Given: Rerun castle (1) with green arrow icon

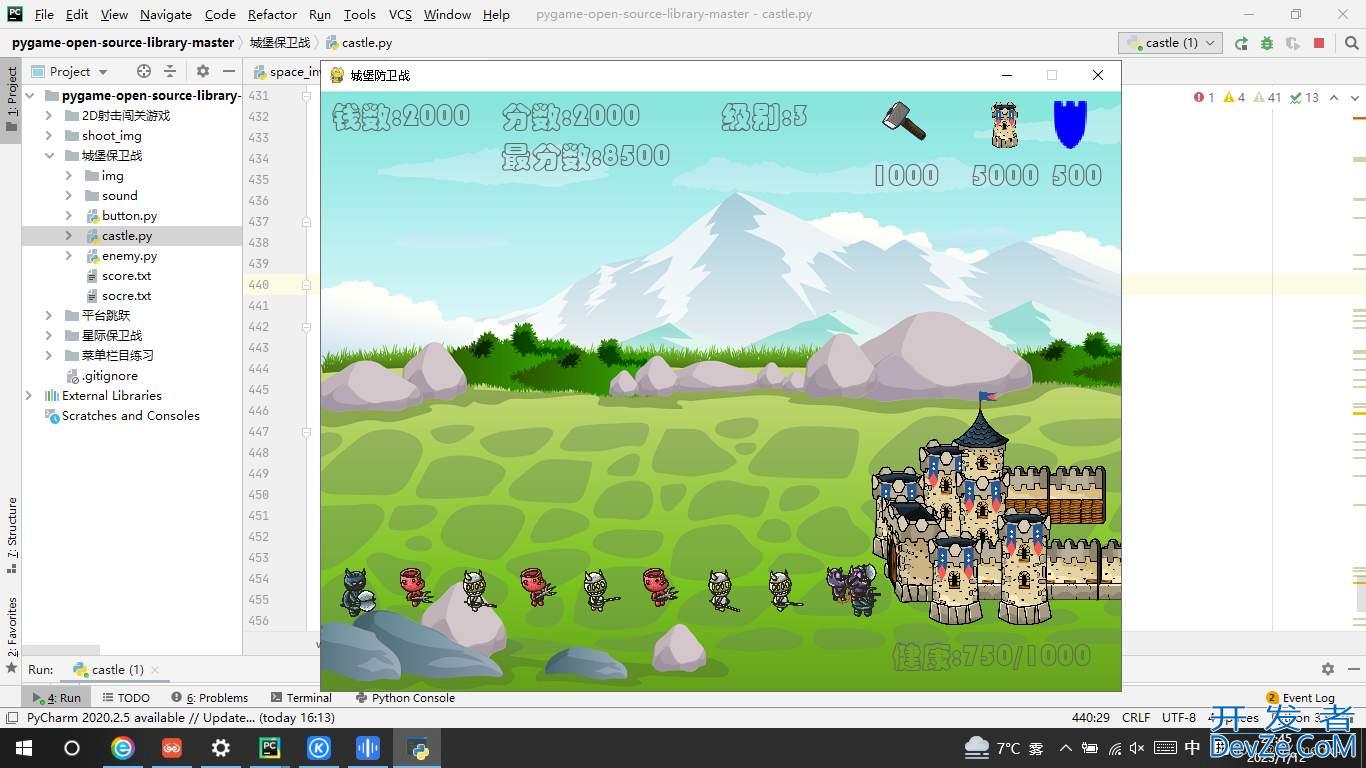Looking at the screenshot, I should [1241, 43].
